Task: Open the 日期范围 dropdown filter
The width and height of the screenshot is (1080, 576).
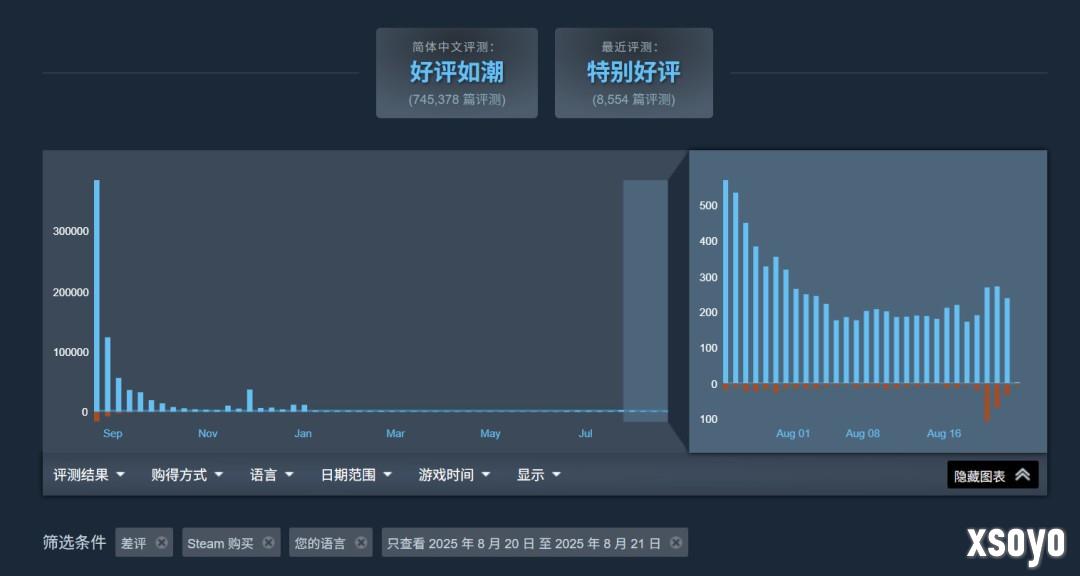Action: pos(356,475)
